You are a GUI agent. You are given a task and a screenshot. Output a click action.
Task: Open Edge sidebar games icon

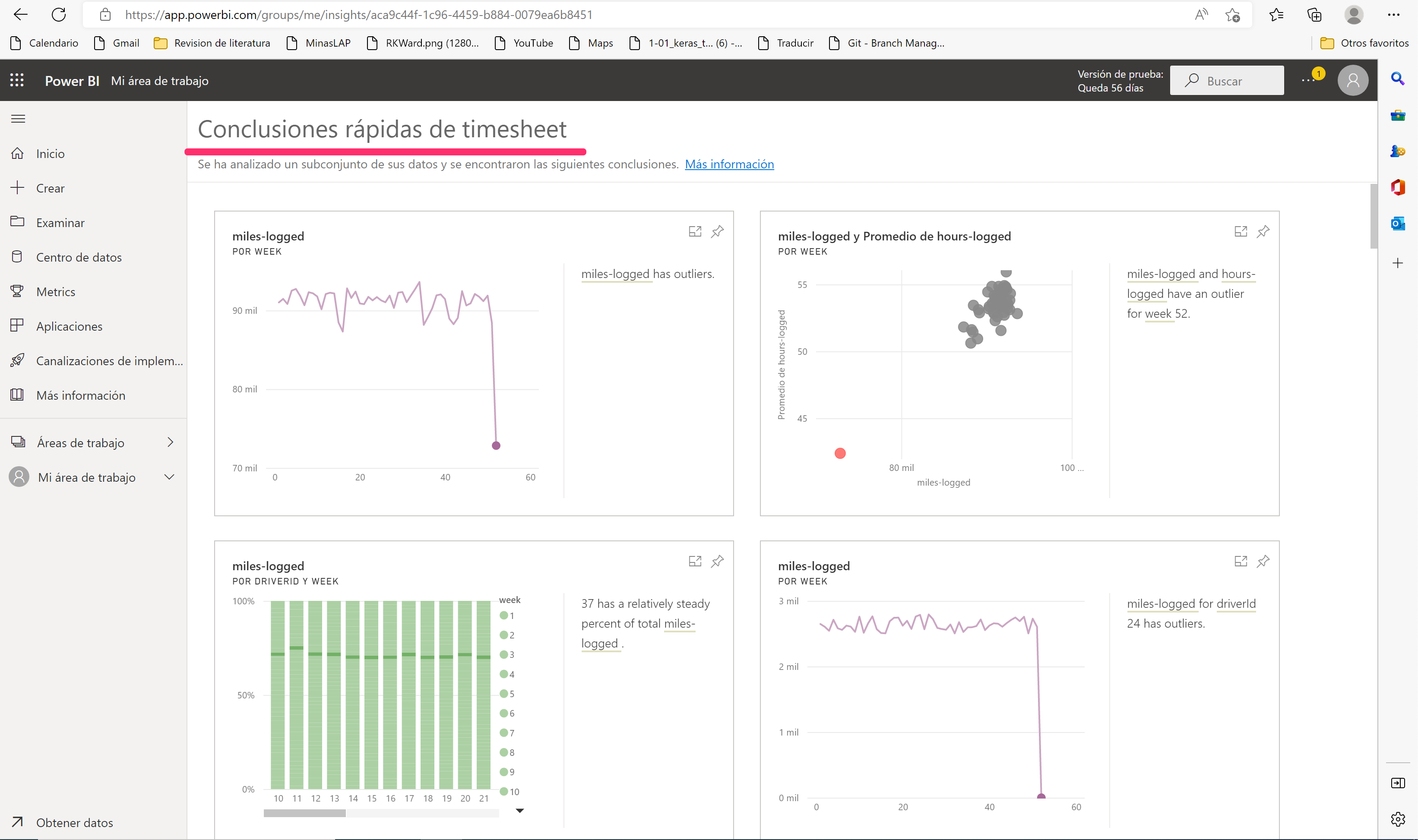[1398, 151]
